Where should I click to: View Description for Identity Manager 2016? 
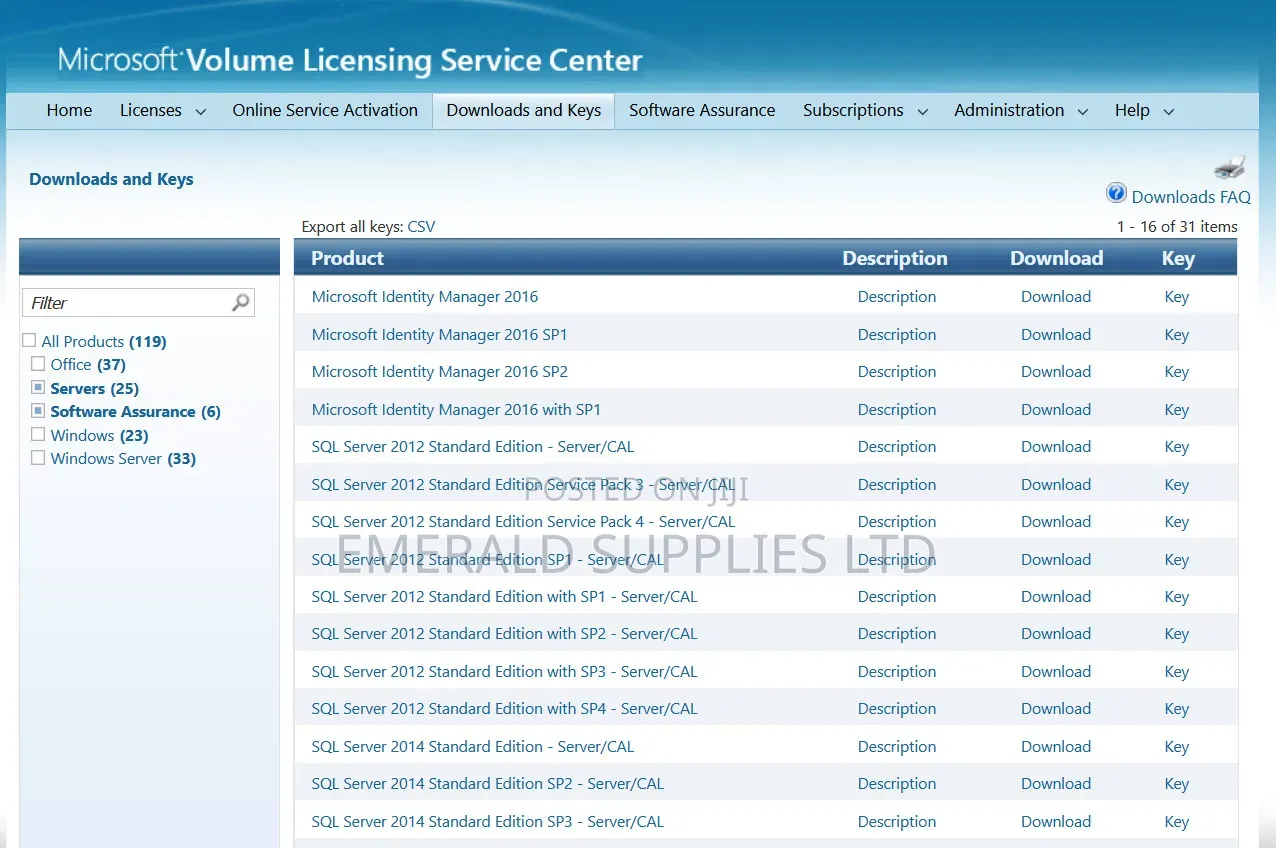[x=897, y=296]
